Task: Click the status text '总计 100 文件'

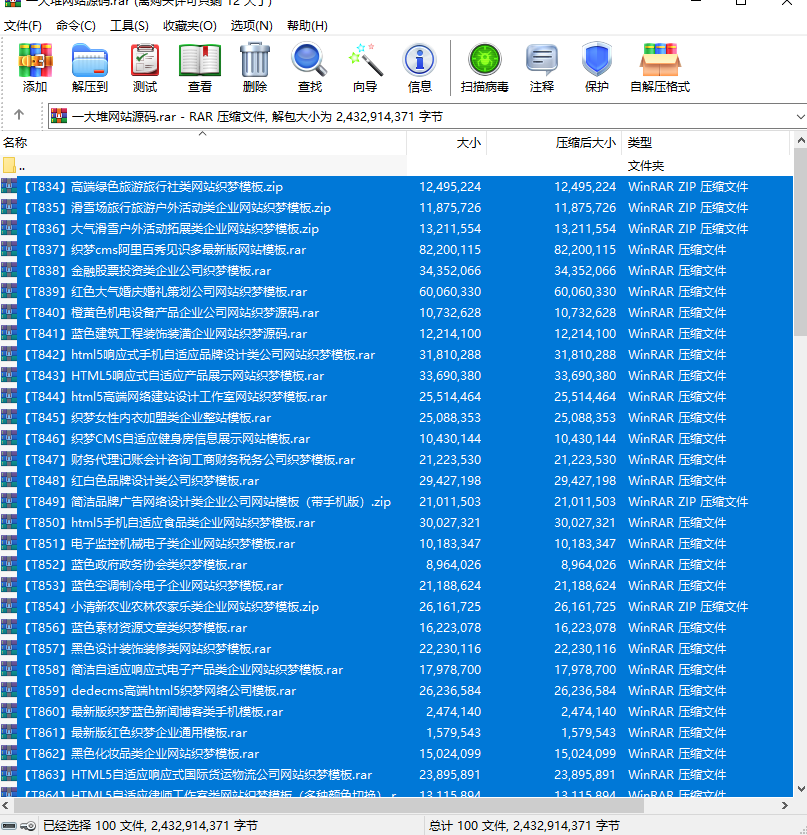Action: [x=468, y=826]
